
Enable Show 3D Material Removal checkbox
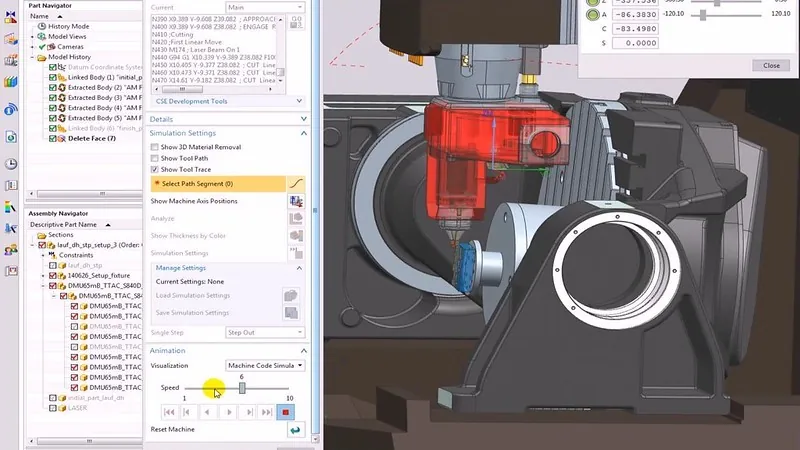154,147
